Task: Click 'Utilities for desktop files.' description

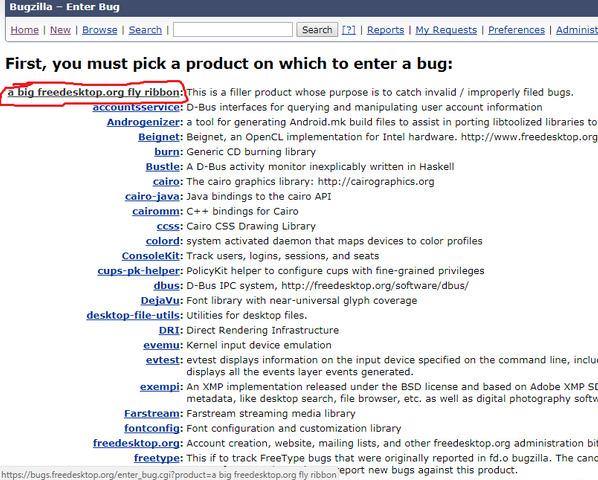Action: 247,315
